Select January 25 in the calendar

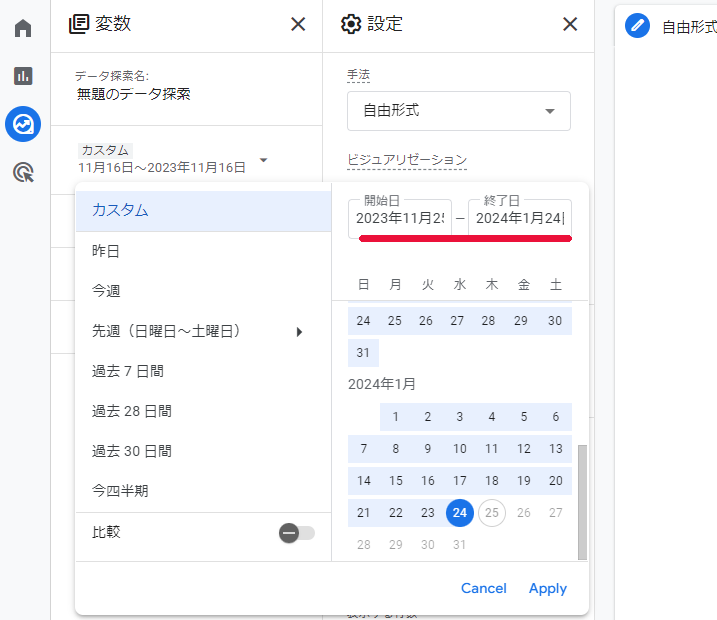tap(491, 513)
